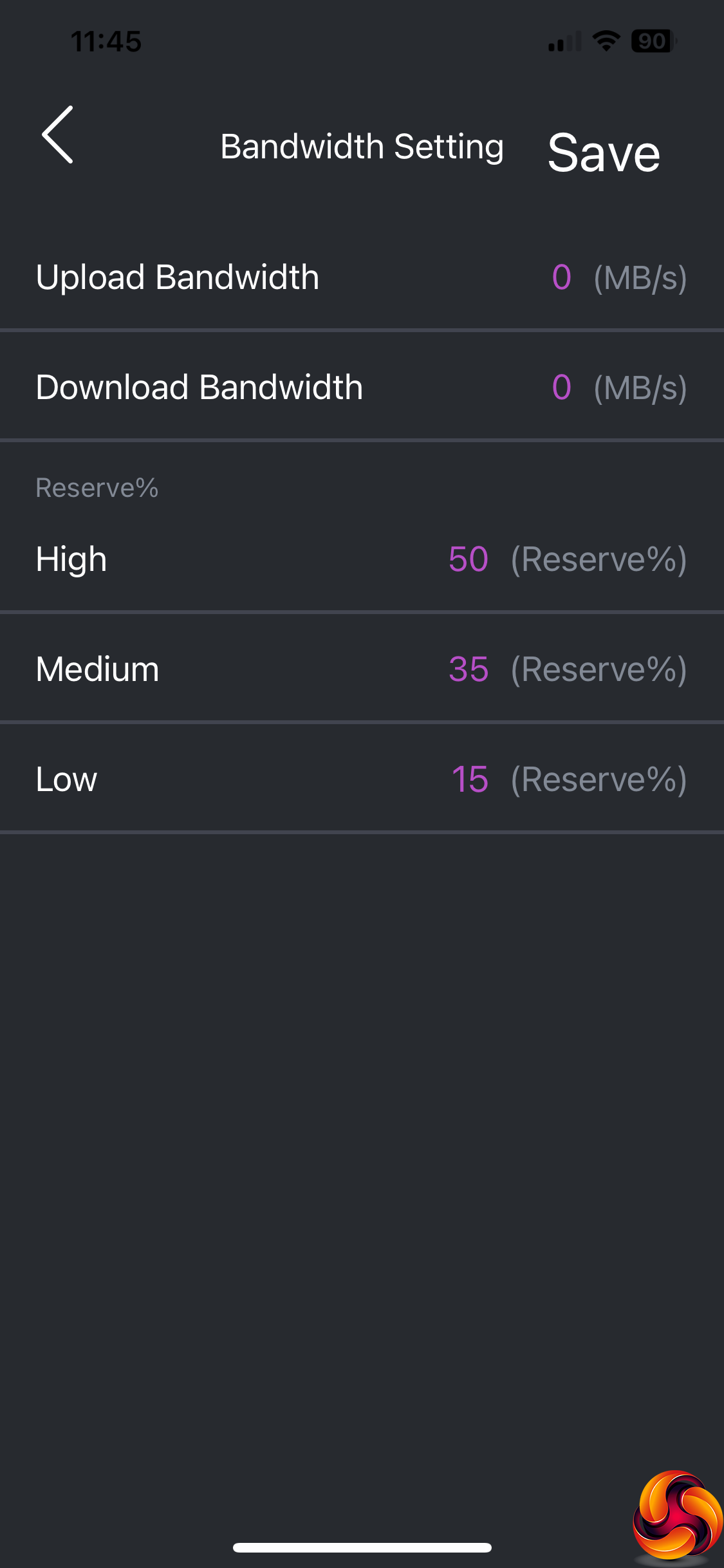Tap the Bandwidth Setting title

[x=362, y=147]
